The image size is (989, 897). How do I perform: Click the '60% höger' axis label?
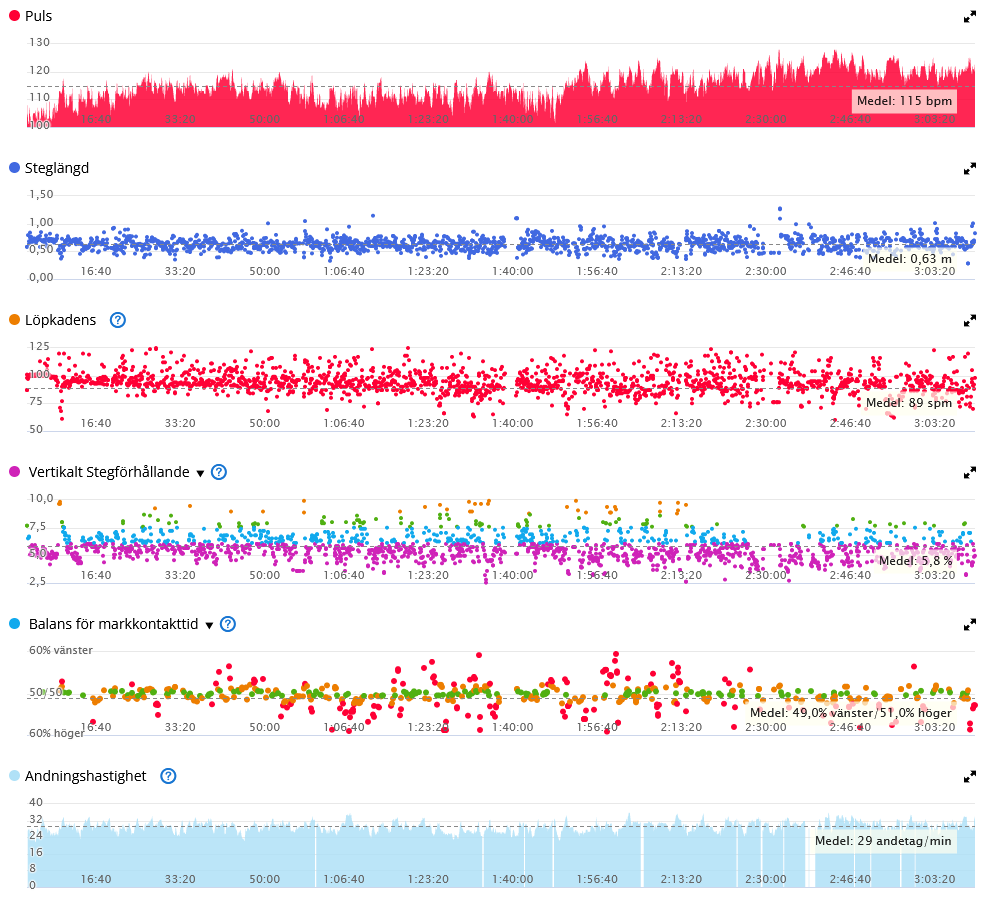point(57,734)
